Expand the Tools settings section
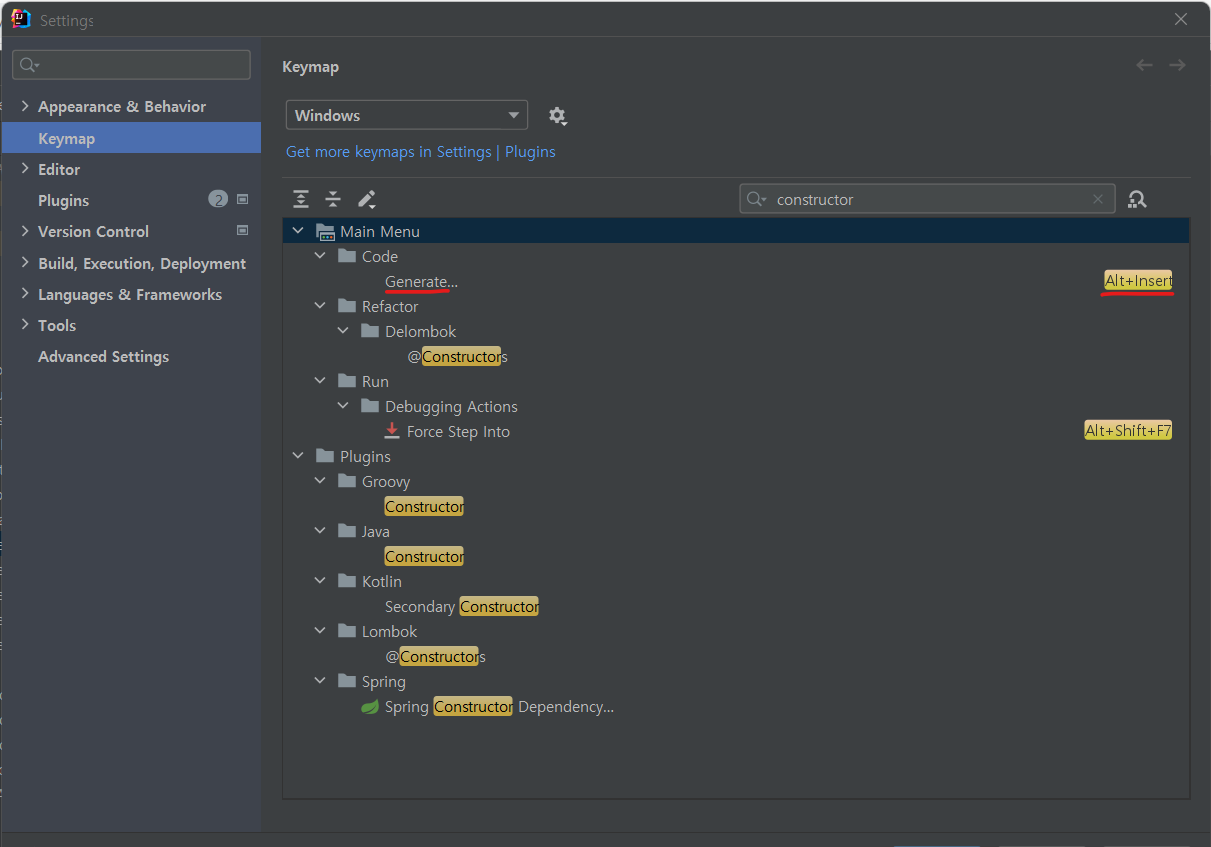 coord(25,325)
